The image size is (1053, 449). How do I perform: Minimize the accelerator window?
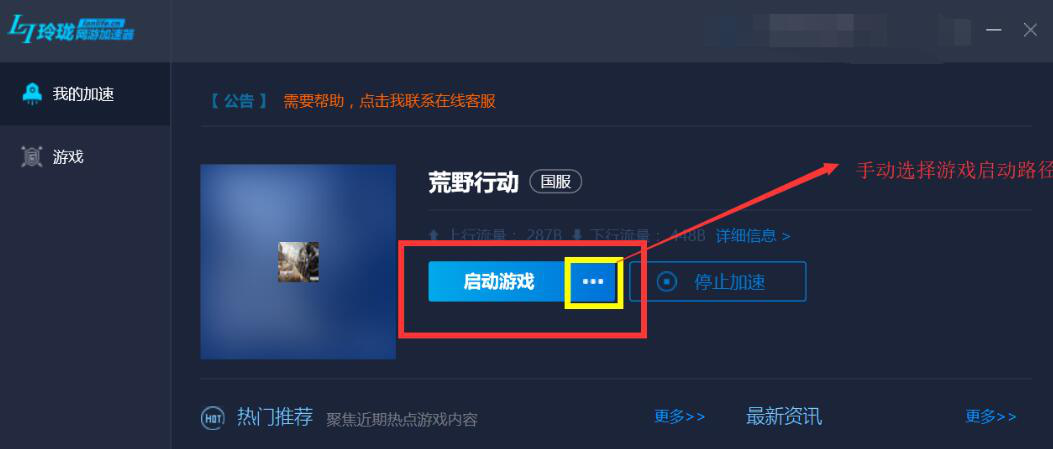coord(994,30)
